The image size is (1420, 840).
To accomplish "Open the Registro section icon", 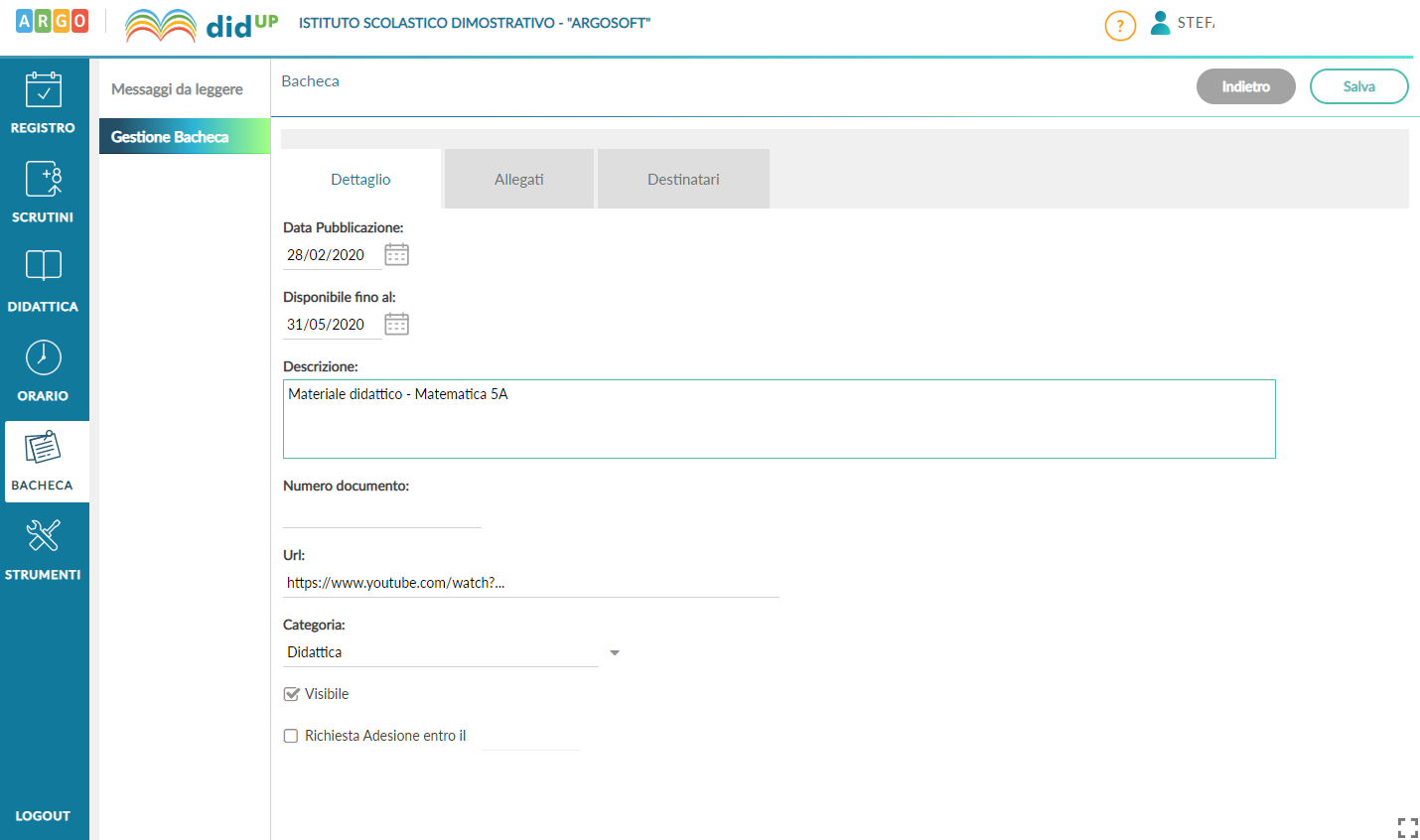I will pyautogui.click(x=43, y=90).
